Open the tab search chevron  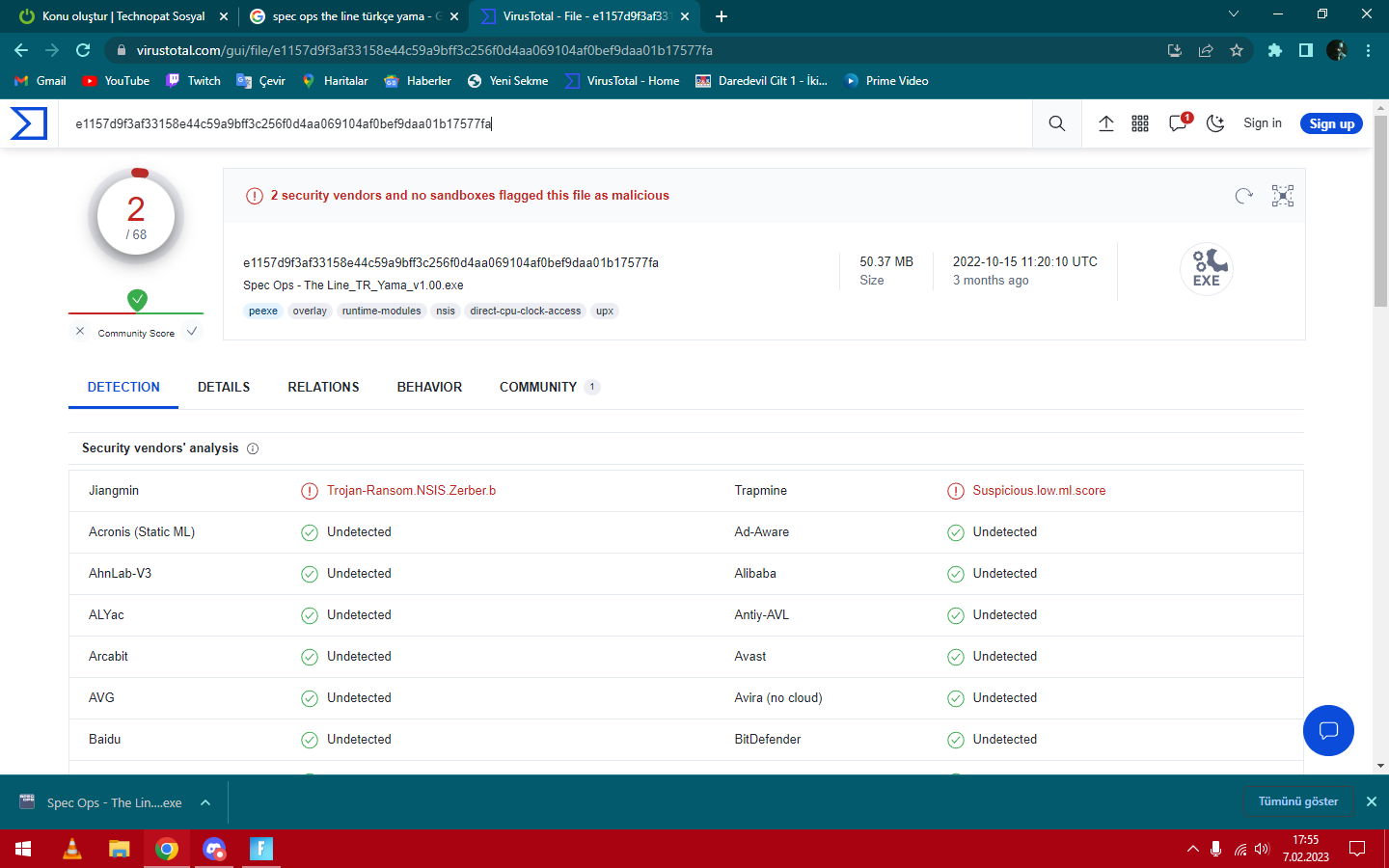(x=1234, y=14)
